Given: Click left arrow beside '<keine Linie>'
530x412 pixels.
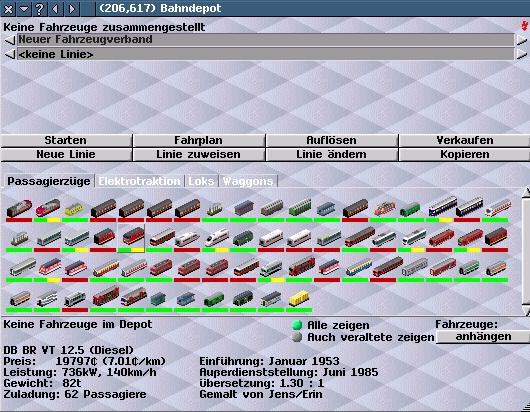Looking at the screenshot, I should [x=10, y=54].
